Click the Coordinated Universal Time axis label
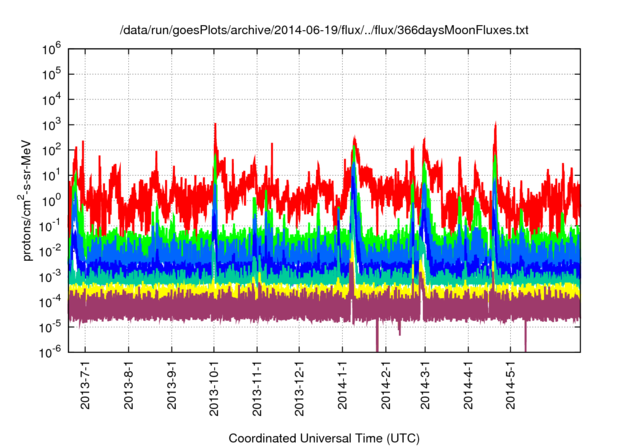 coord(324,438)
